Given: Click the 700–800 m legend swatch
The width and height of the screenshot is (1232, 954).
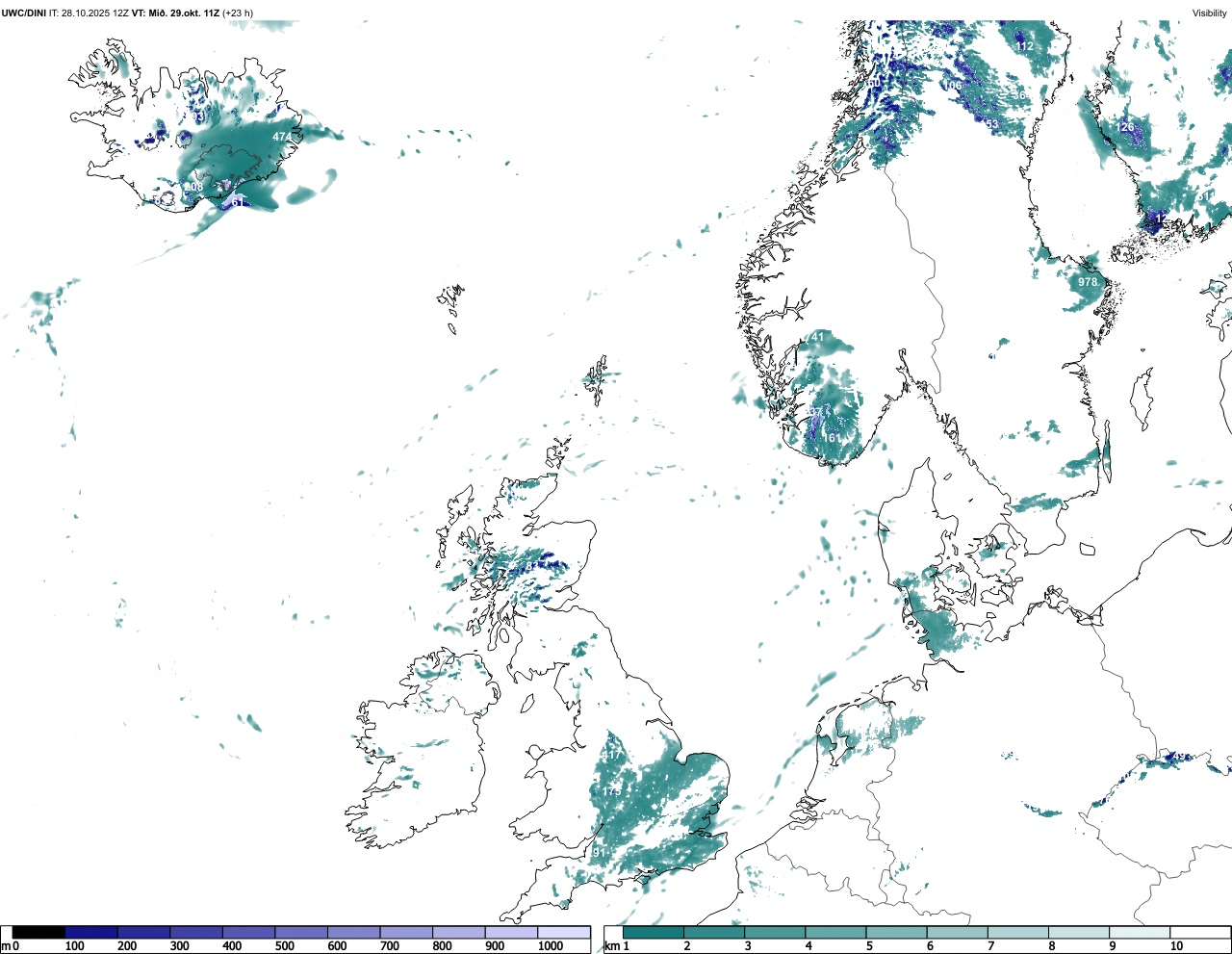Looking at the screenshot, I should point(406,932).
